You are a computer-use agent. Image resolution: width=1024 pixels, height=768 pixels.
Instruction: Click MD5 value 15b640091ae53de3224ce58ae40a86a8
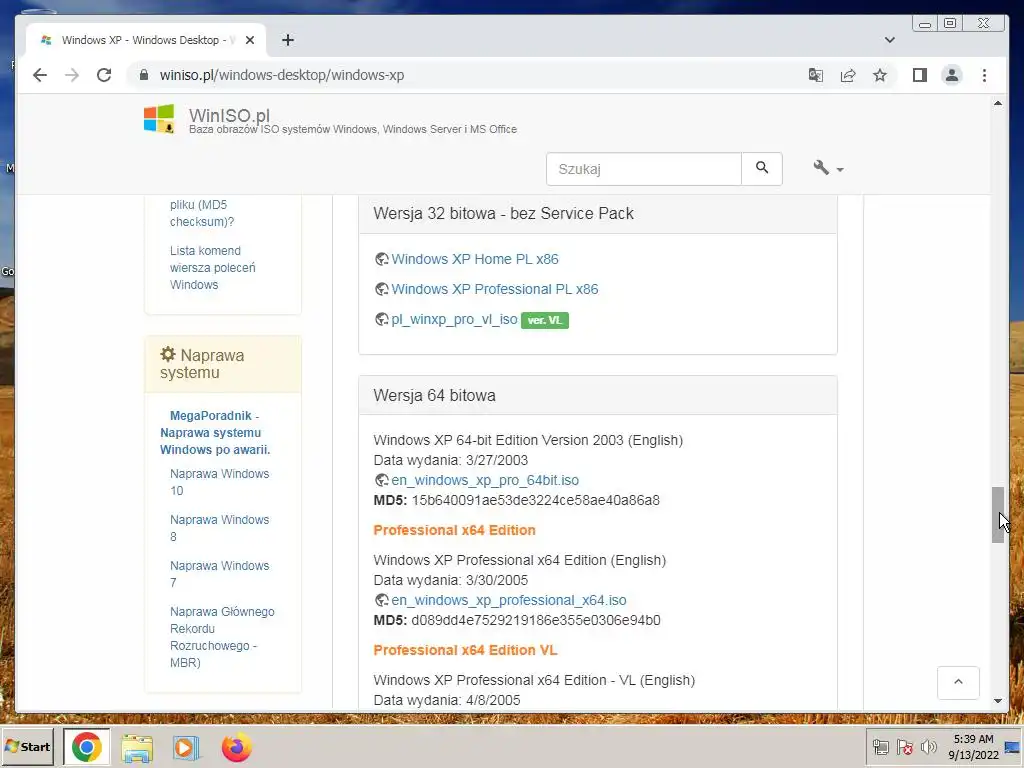point(536,500)
